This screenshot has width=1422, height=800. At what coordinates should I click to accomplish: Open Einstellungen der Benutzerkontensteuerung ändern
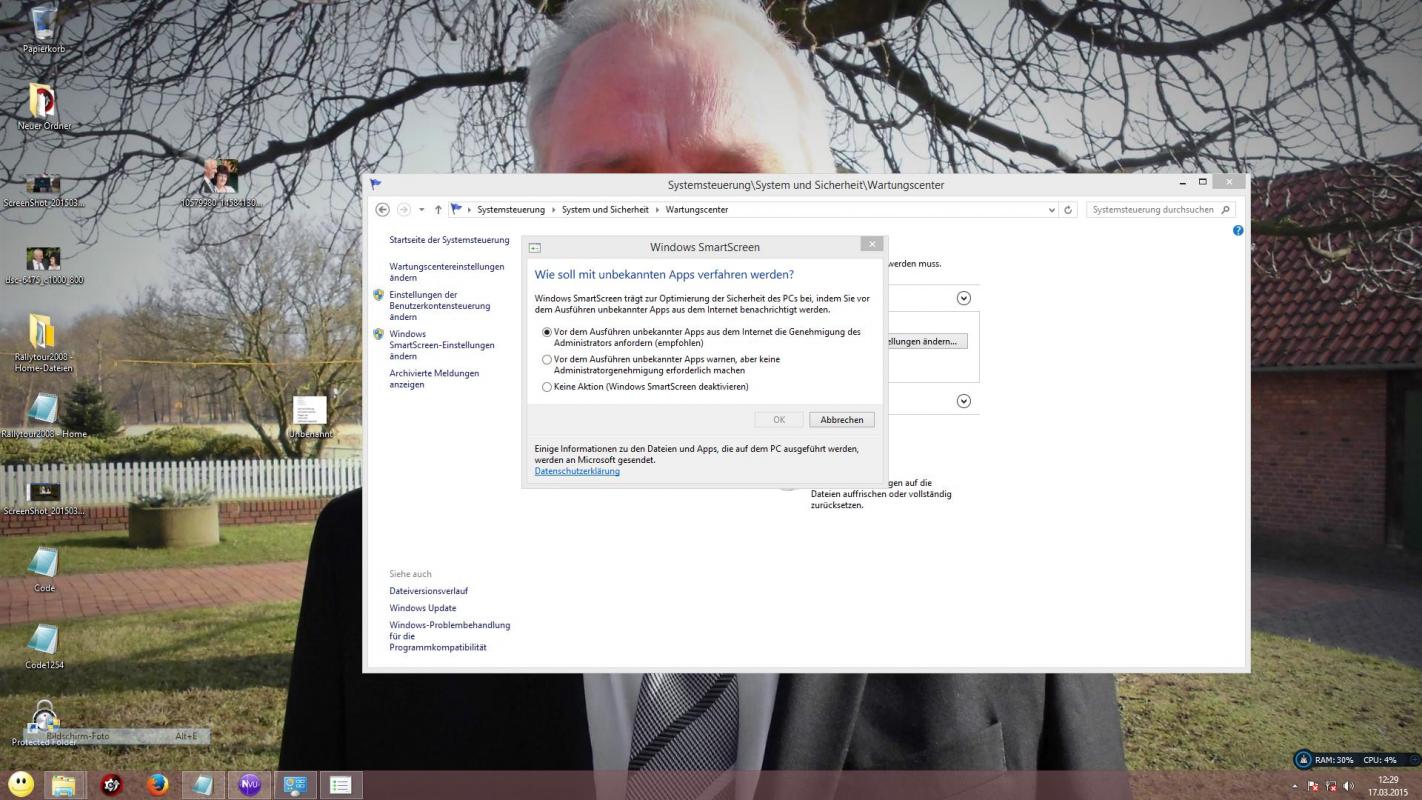coord(440,306)
